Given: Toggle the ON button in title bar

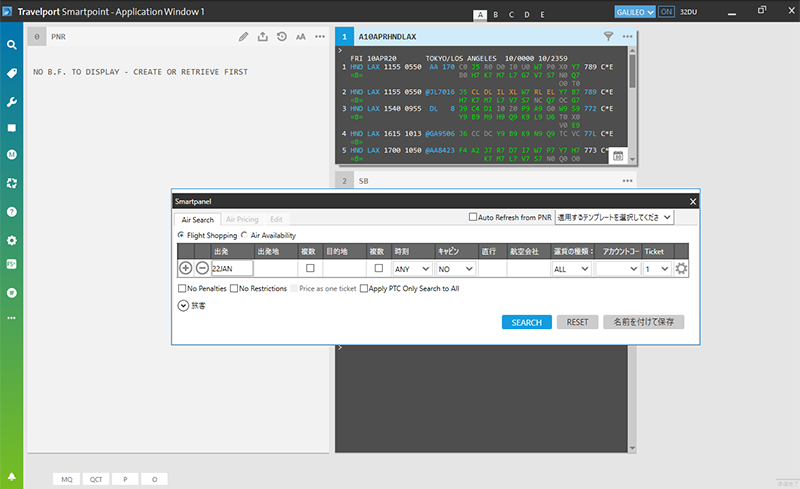Looking at the screenshot, I should [x=666, y=12].
